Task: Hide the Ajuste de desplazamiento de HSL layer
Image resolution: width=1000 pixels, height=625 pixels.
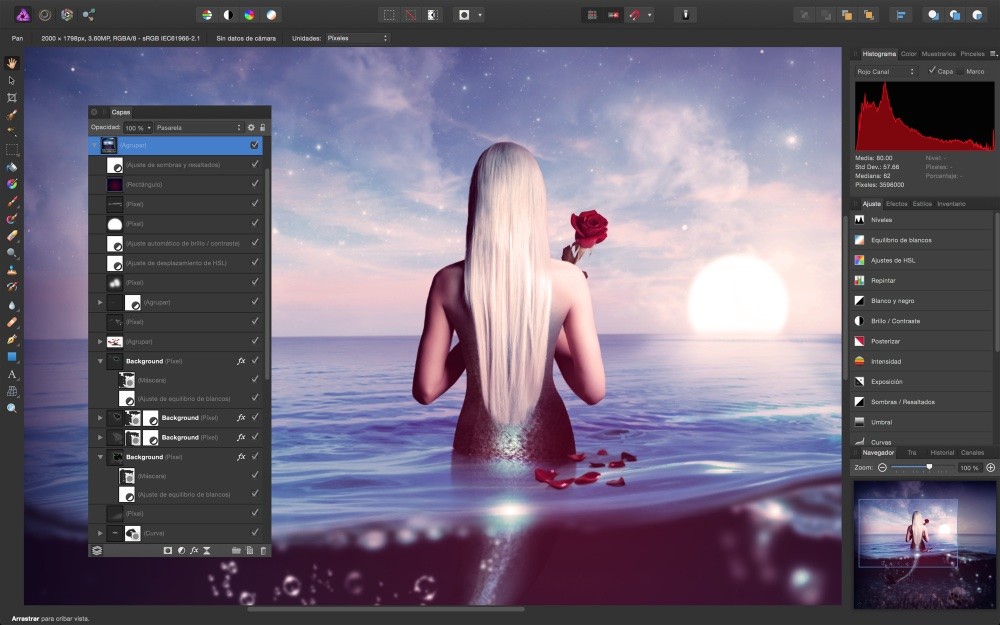Action: pos(255,262)
